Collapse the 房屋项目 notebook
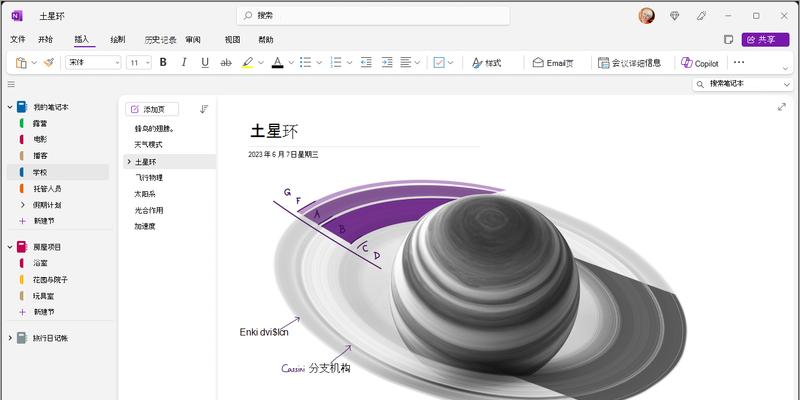The image size is (800, 400). (x=10, y=247)
